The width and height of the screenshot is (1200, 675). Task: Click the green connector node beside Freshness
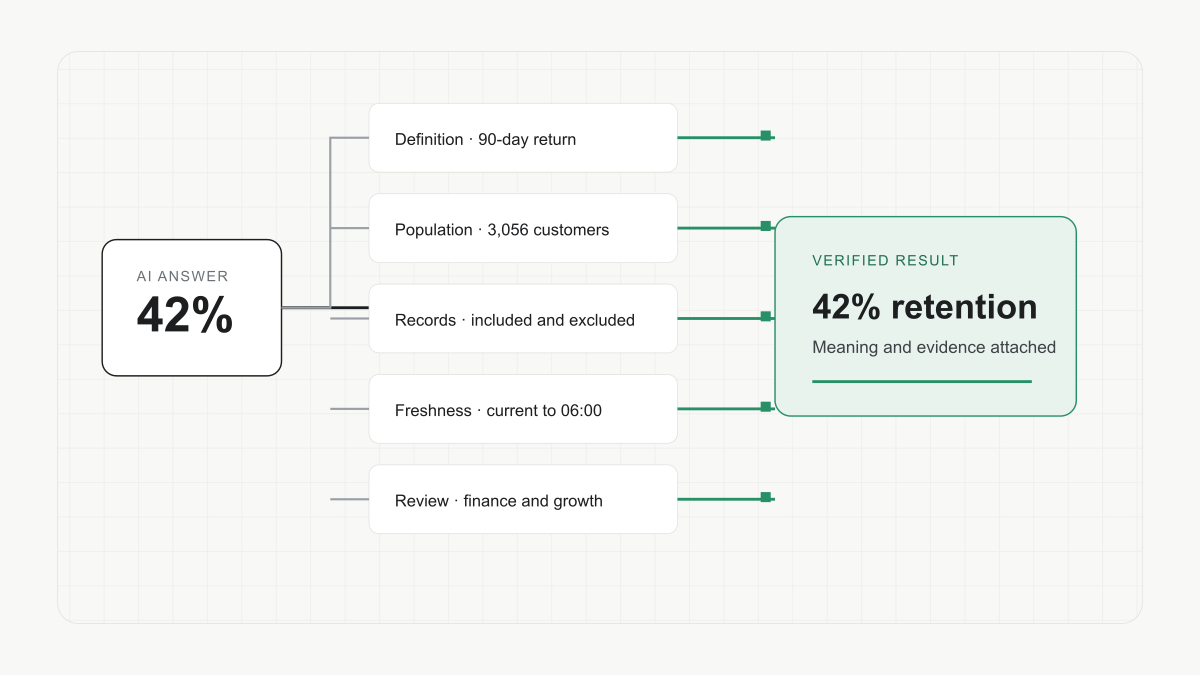pos(766,407)
